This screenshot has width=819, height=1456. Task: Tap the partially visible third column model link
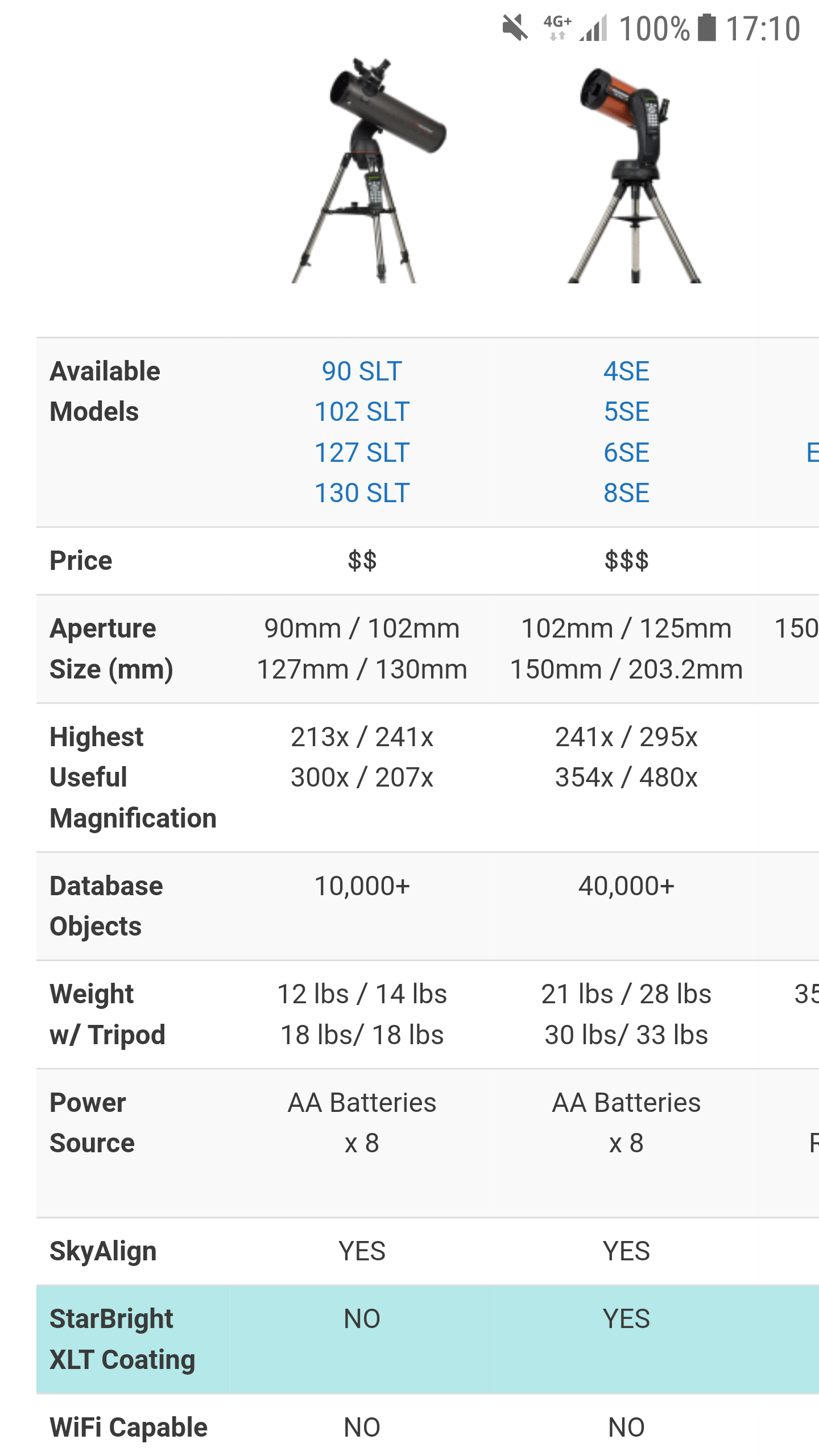812,453
